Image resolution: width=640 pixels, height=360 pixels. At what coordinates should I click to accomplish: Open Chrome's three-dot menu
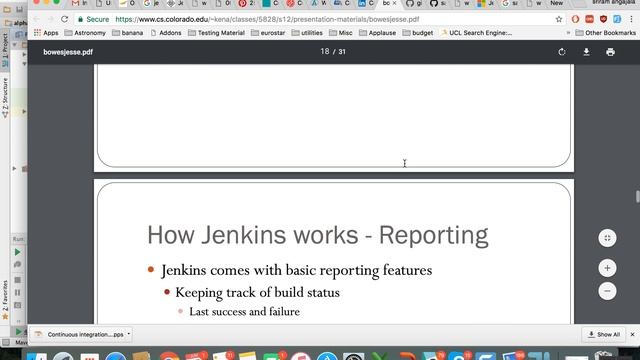[631, 19]
